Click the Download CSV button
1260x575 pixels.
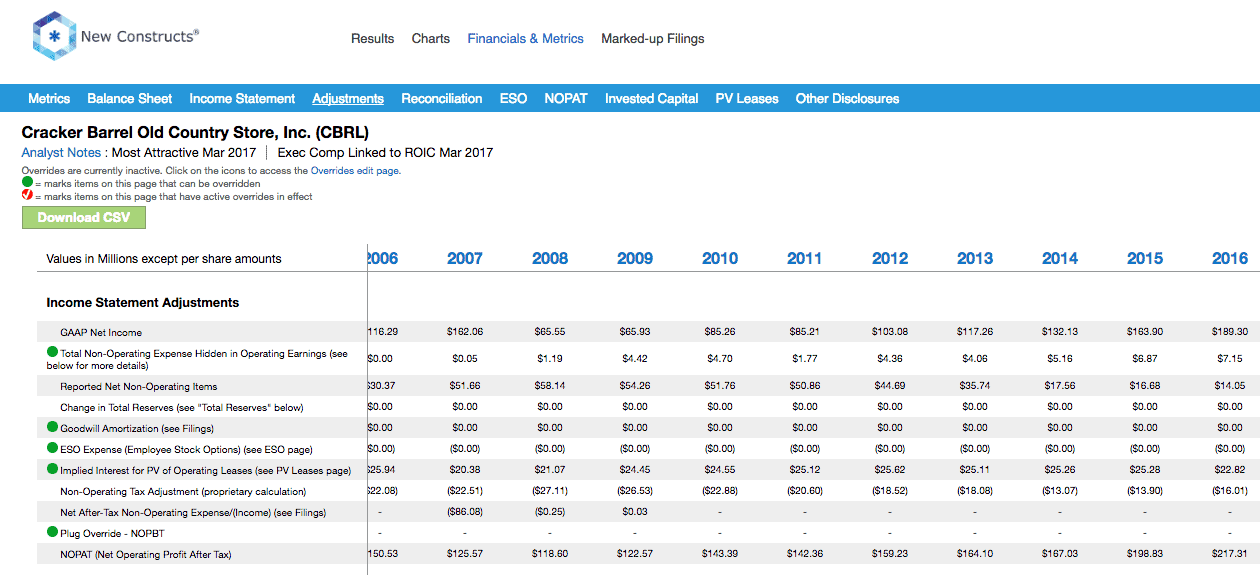tap(83, 217)
